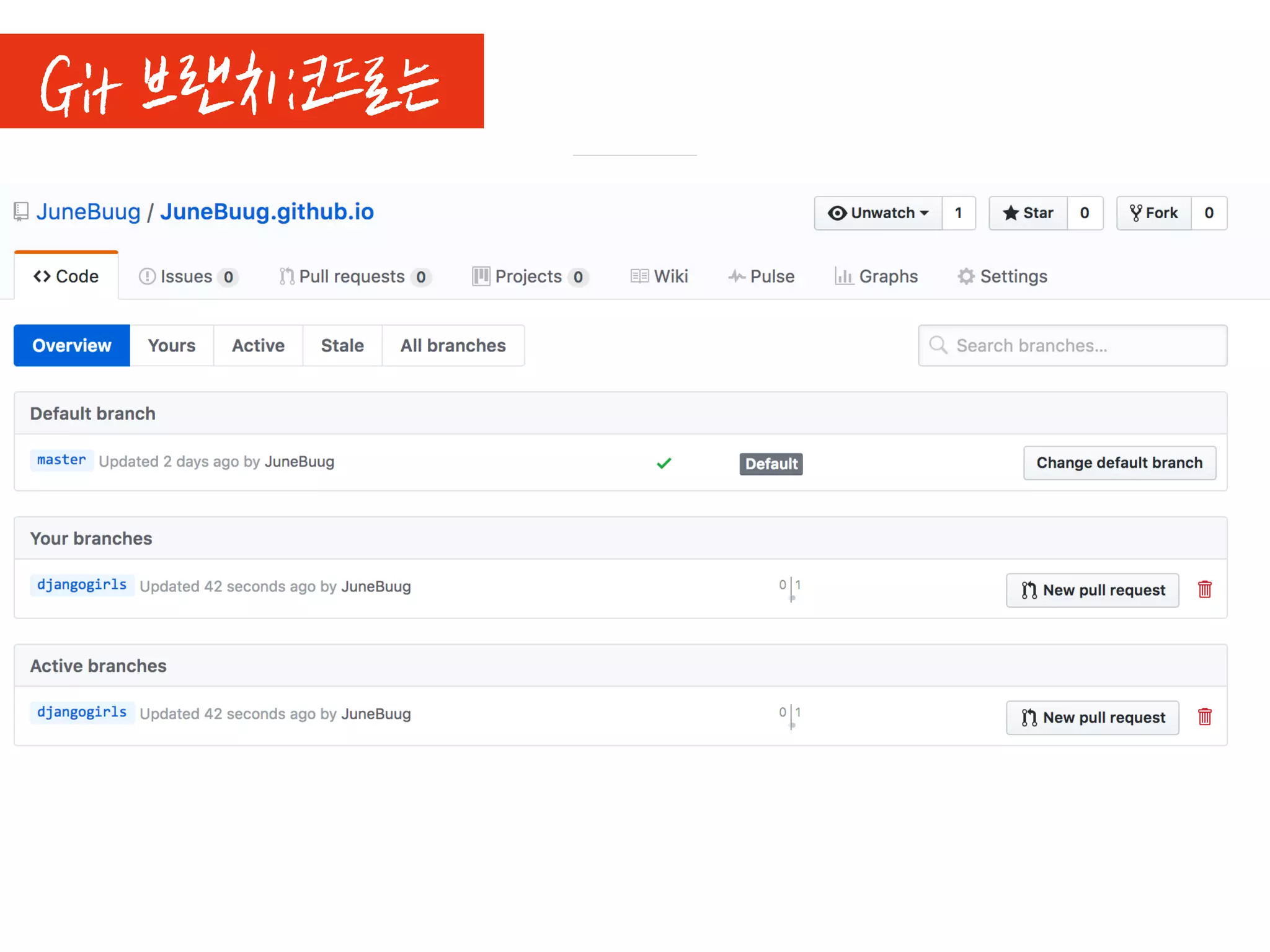Click the Issues count badge 0
1270x952 pixels.
click(x=228, y=277)
